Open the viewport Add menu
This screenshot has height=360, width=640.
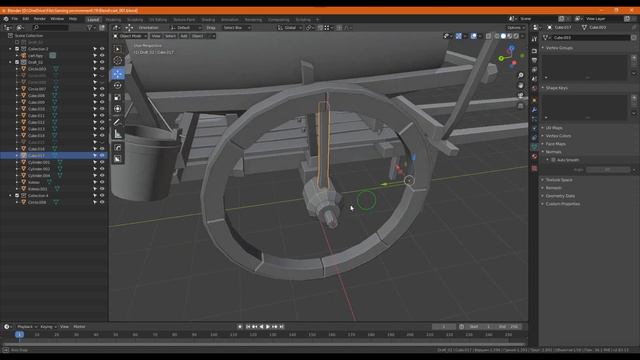(184, 36)
